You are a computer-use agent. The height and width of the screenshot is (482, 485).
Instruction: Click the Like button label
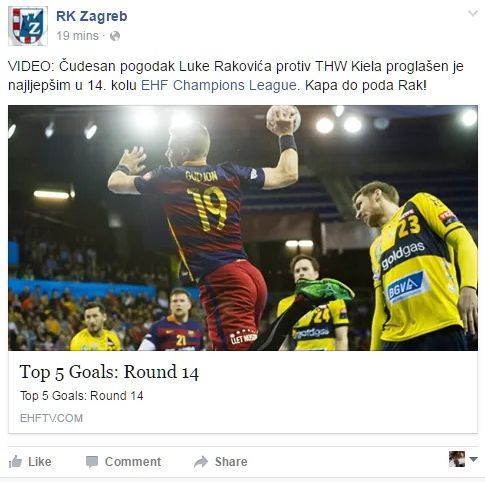pyautogui.click(x=40, y=462)
